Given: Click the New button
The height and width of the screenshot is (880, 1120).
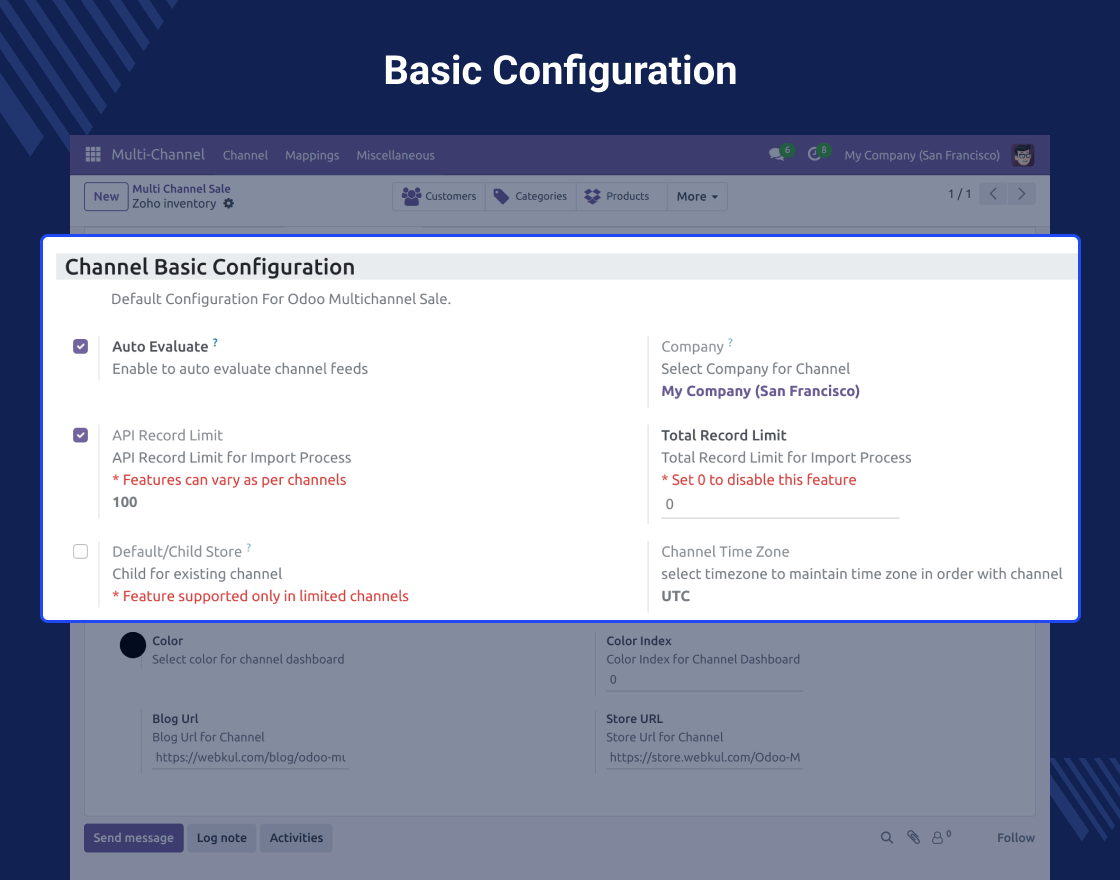Looking at the screenshot, I should 106,196.
